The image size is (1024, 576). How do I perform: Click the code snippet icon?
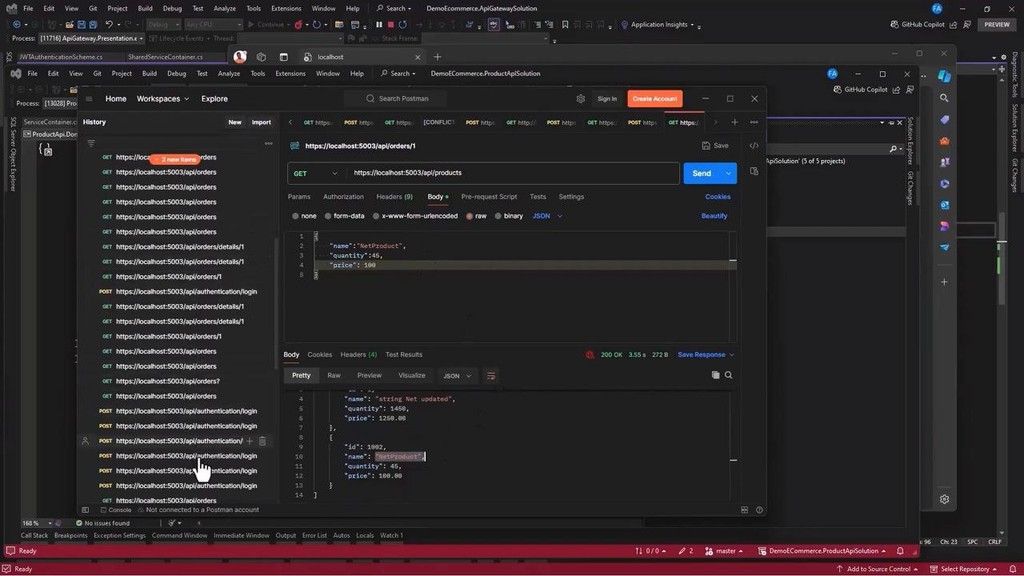click(754, 145)
